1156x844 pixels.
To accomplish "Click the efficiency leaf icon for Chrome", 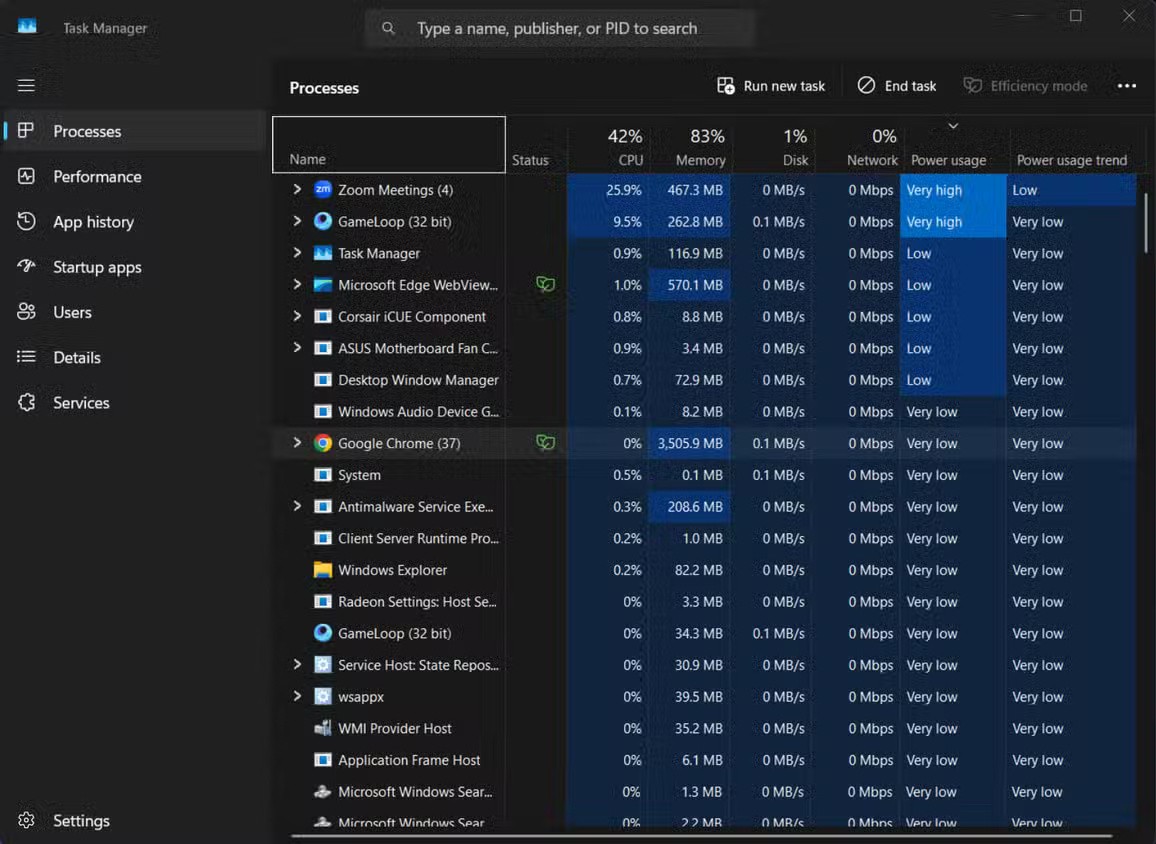I will (545, 443).
